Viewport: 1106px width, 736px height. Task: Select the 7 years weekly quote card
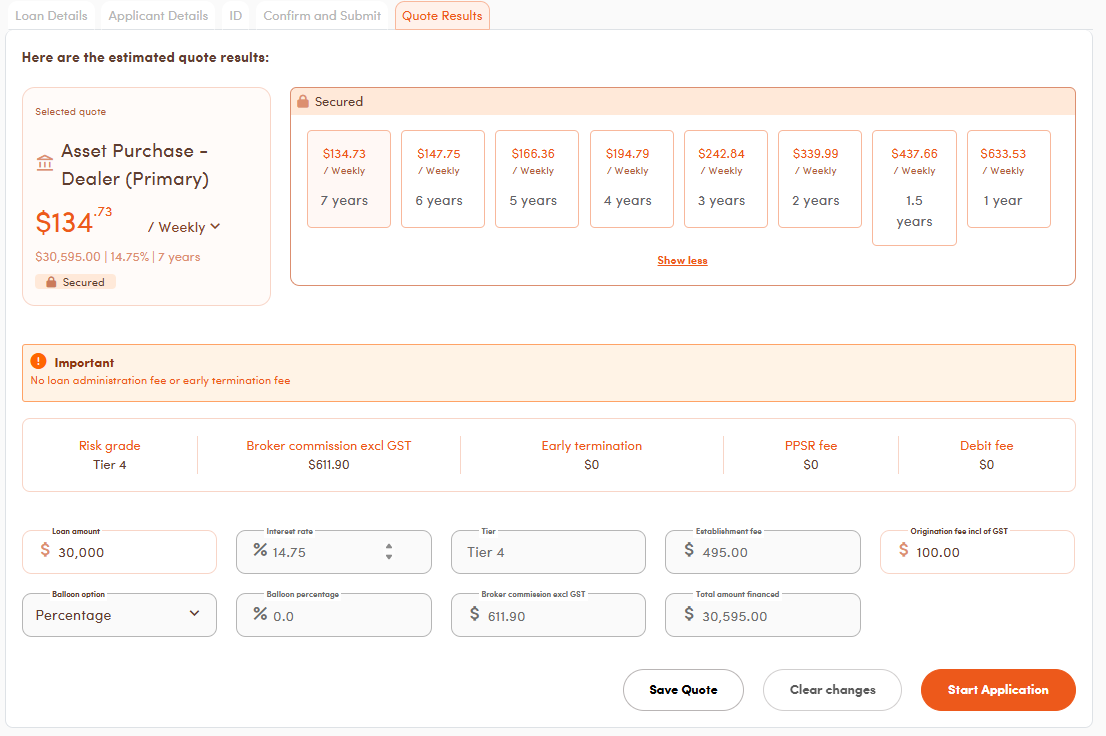[348, 178]
